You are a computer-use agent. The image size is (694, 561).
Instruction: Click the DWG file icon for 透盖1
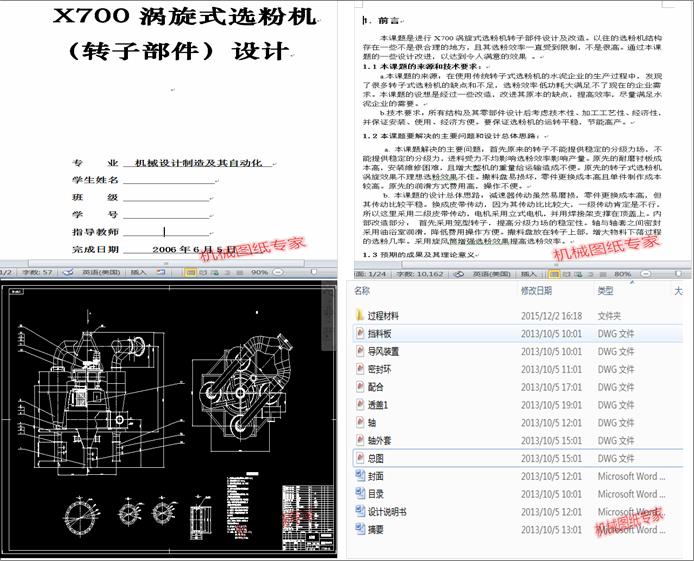coord(360,404)
